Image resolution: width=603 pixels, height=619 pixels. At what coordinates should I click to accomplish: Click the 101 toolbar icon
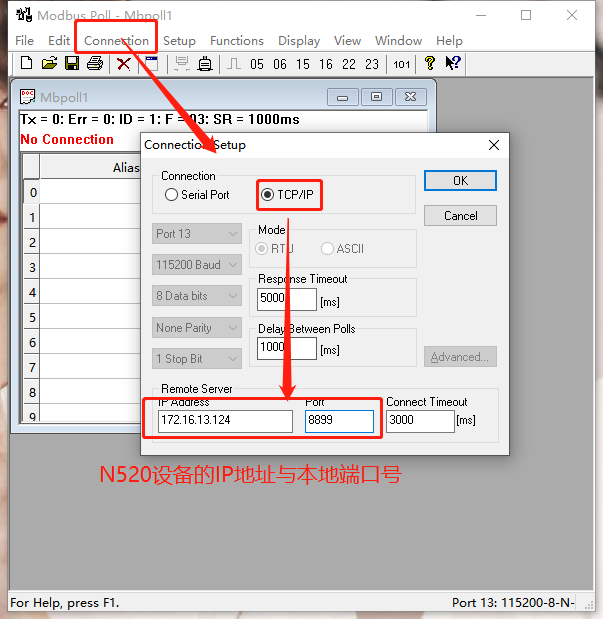point(401,64)
